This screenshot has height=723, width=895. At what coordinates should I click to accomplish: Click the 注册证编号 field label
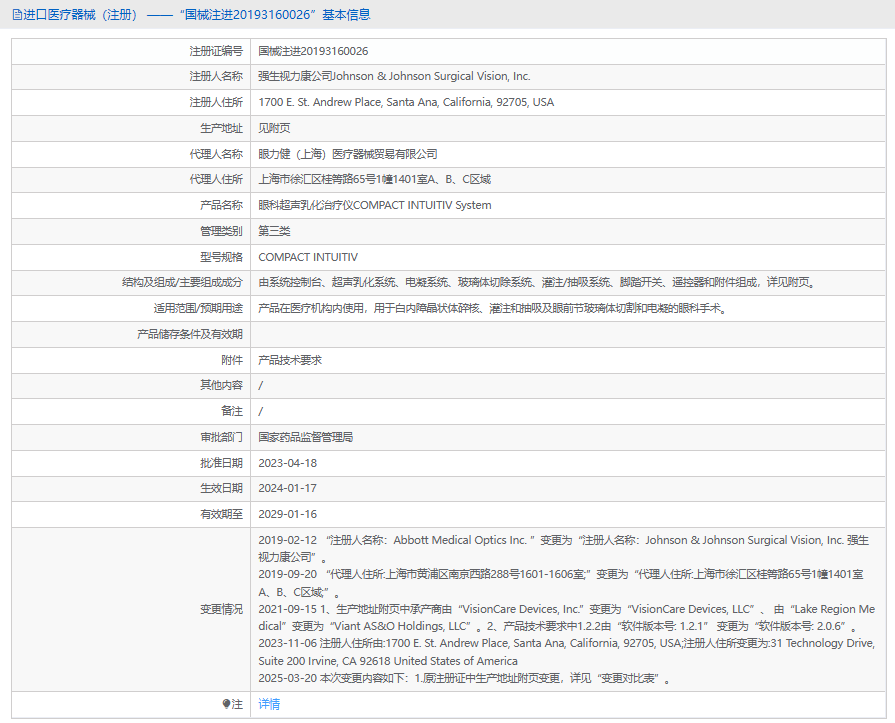[216, 51]
